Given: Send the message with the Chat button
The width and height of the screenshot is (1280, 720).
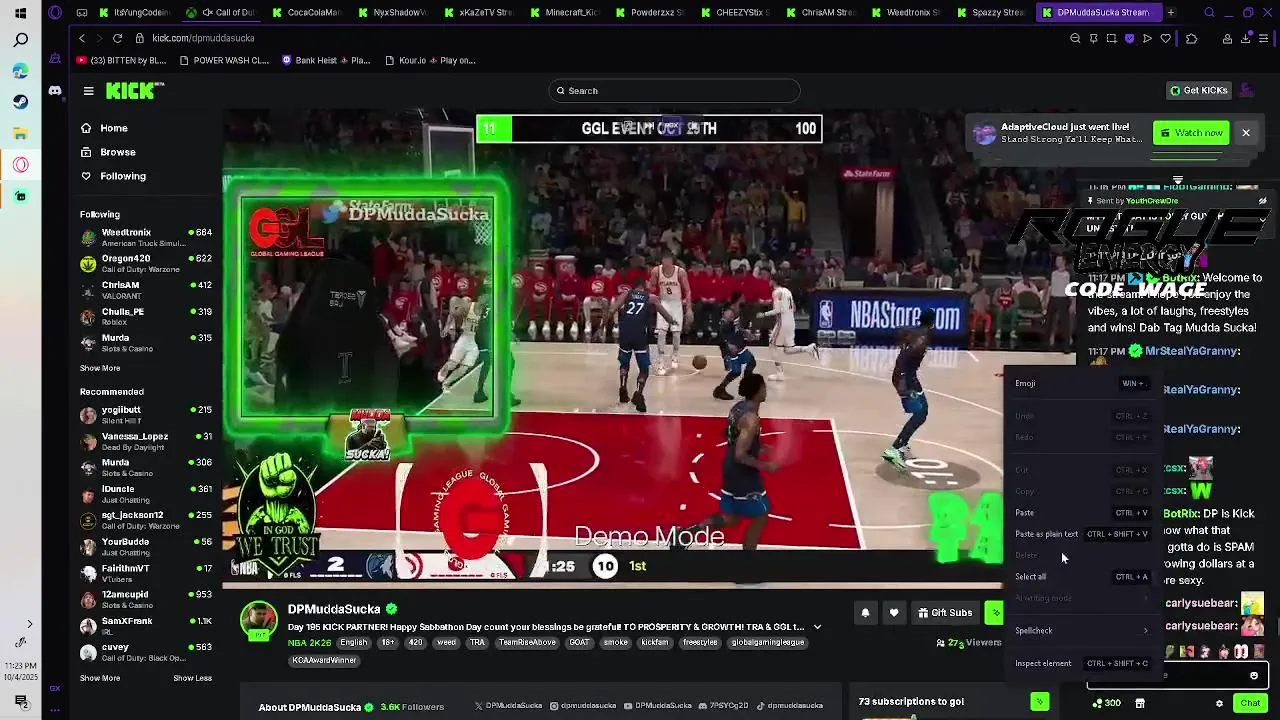Looking at the screenshot, I should coord(1250,703).
